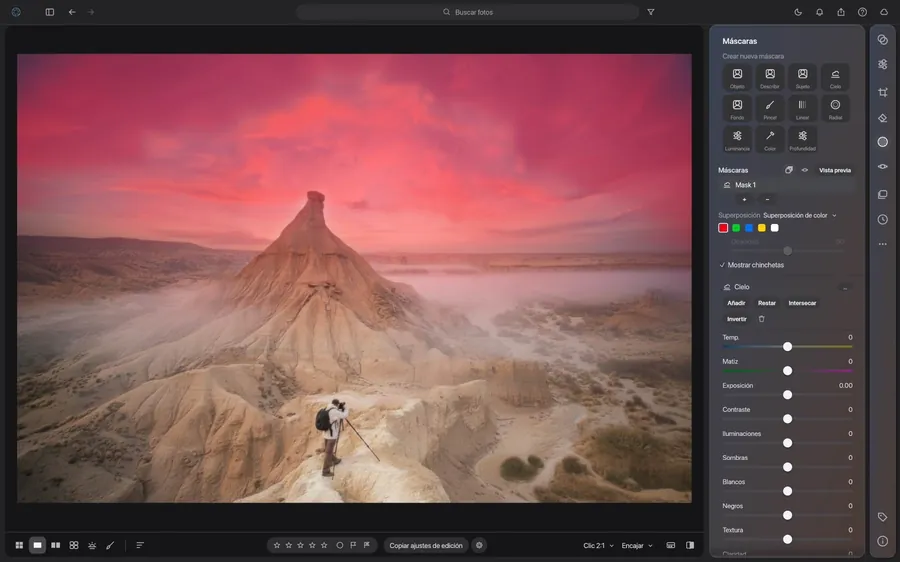Click Restar to subtract from mask
The image size is (900, 562).
click(x=767, y=303)
